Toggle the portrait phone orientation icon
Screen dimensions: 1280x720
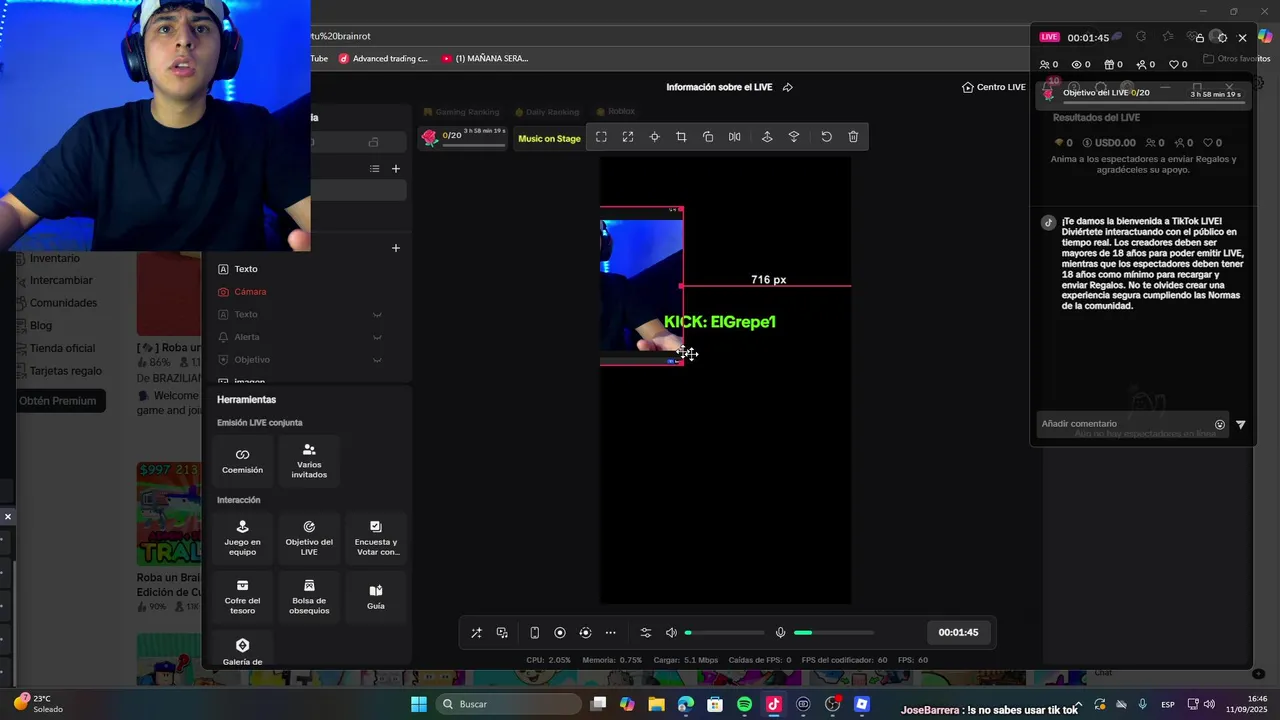534,632
